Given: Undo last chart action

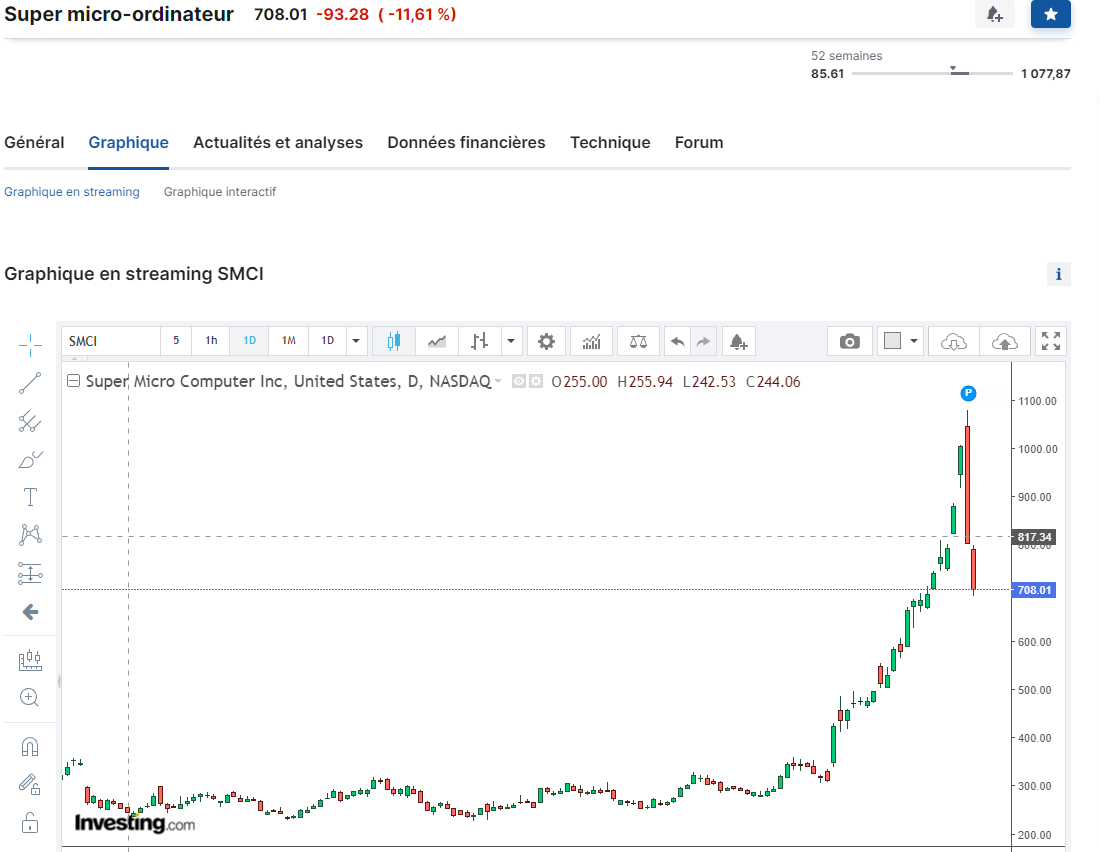Looking at the screenshot, I should point(678,341).
